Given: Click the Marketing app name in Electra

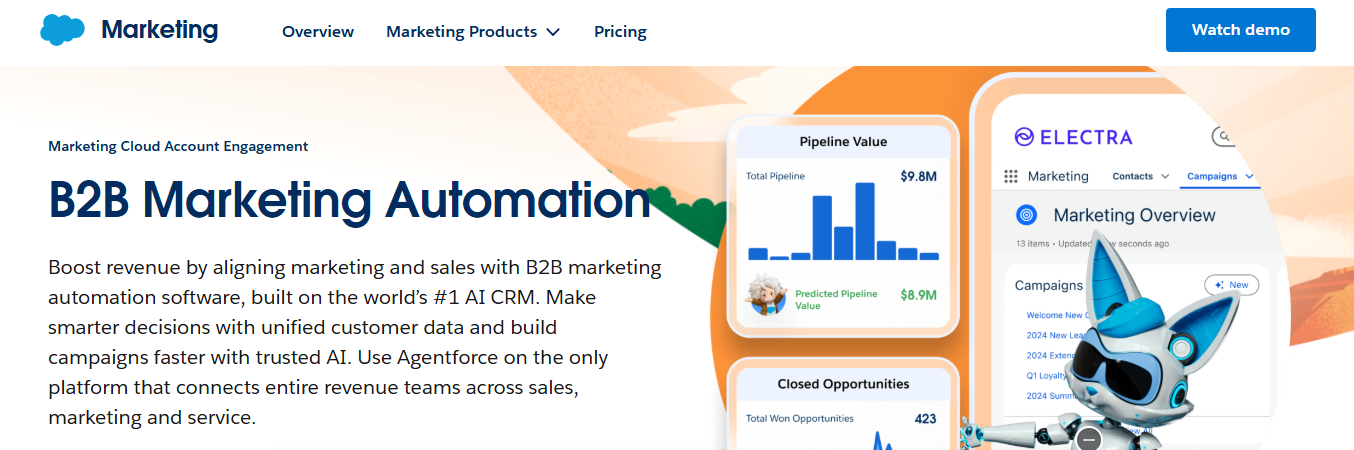Looking at the screenshot, I should pyautogui.click(x=1058, y=176).
